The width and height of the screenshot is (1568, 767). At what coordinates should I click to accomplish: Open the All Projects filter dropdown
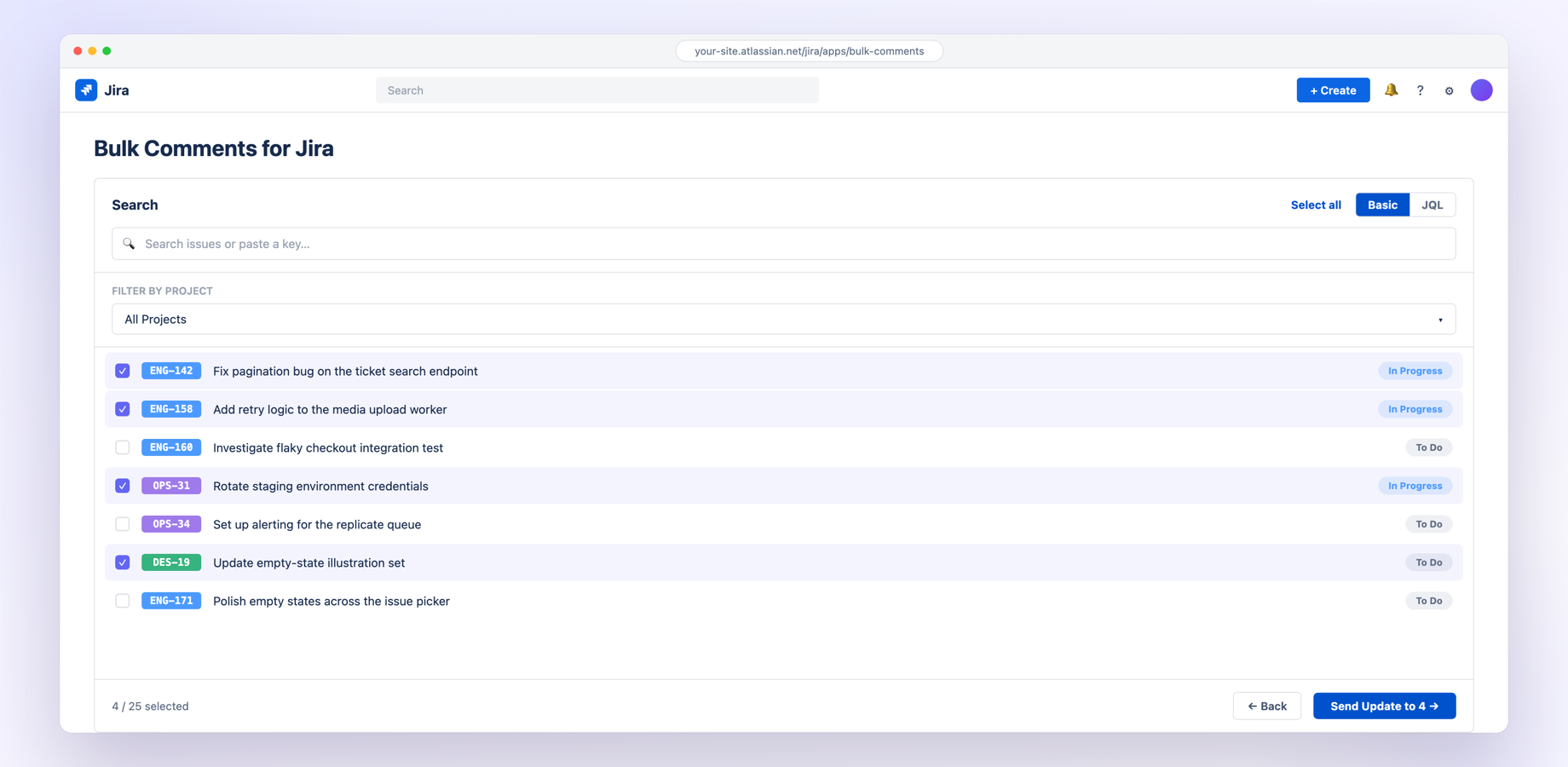[783, 320]
